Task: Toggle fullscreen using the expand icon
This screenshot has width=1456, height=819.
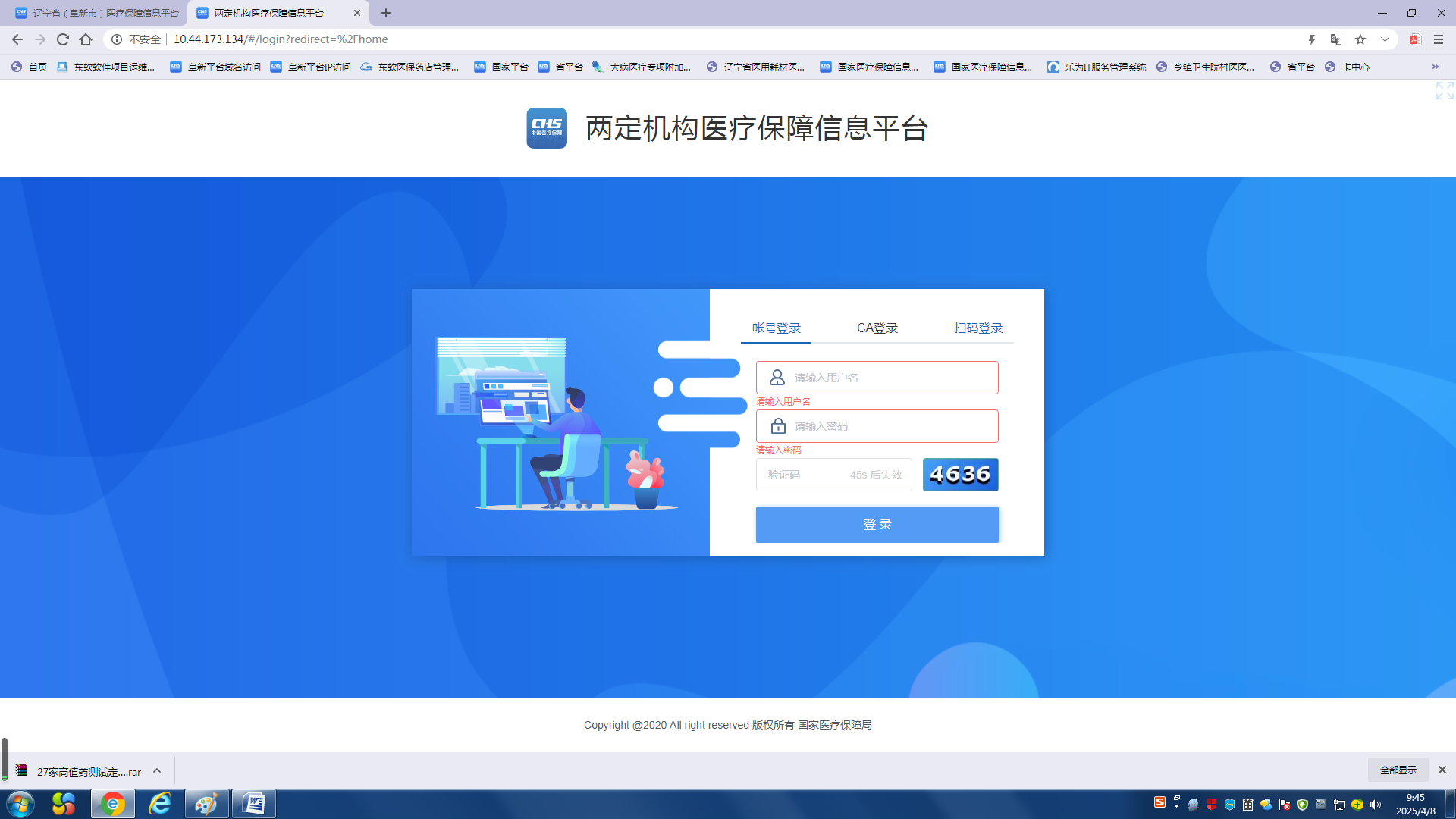Action: click(1445, 90)
